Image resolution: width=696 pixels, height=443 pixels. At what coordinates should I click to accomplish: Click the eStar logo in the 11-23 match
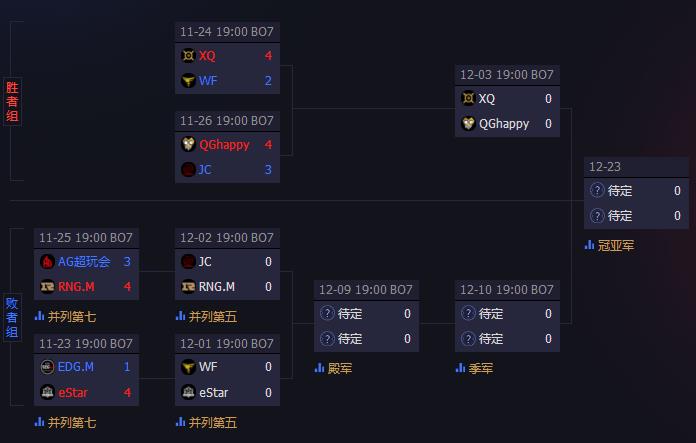pos(47,392)
